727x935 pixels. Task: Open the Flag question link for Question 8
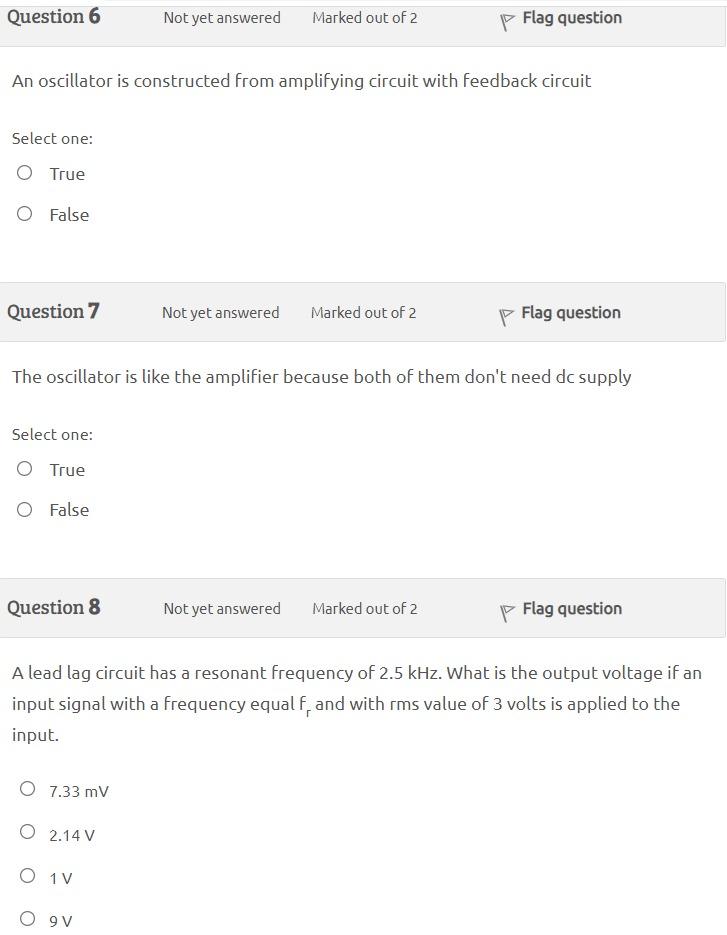tap(572, 608)
